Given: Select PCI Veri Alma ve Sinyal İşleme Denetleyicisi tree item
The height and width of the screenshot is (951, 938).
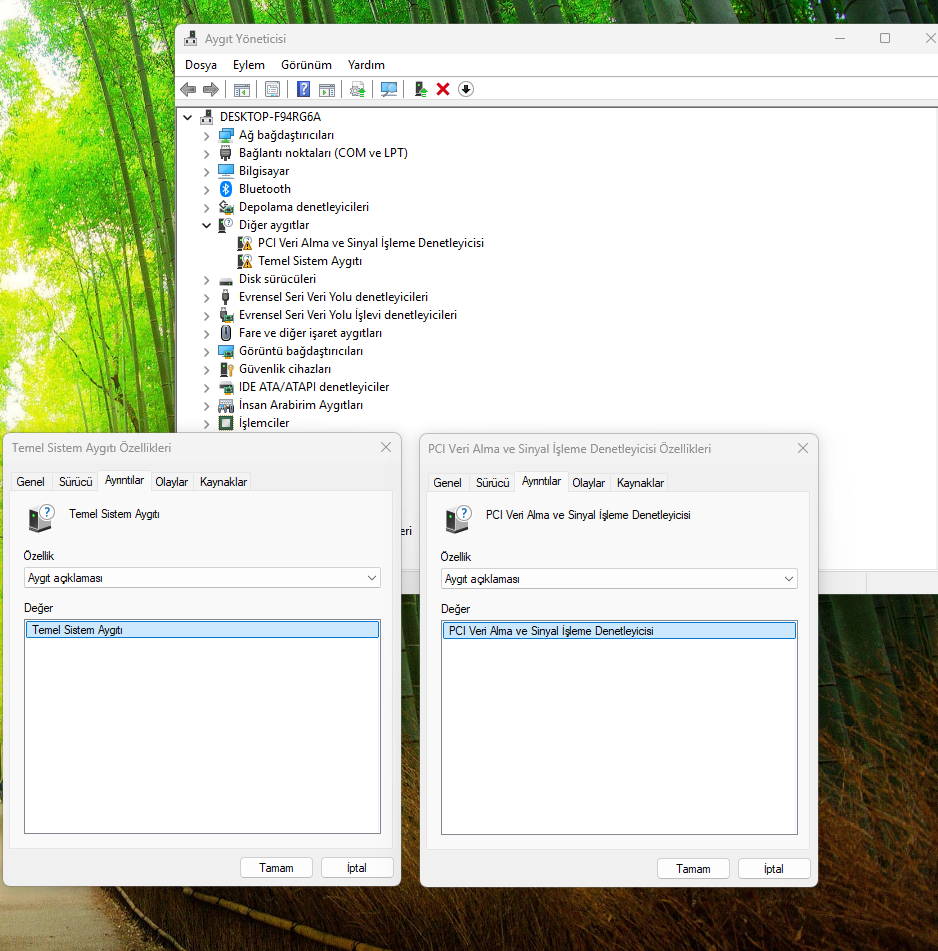Looking at the screenshot, I should coord(370,243).
